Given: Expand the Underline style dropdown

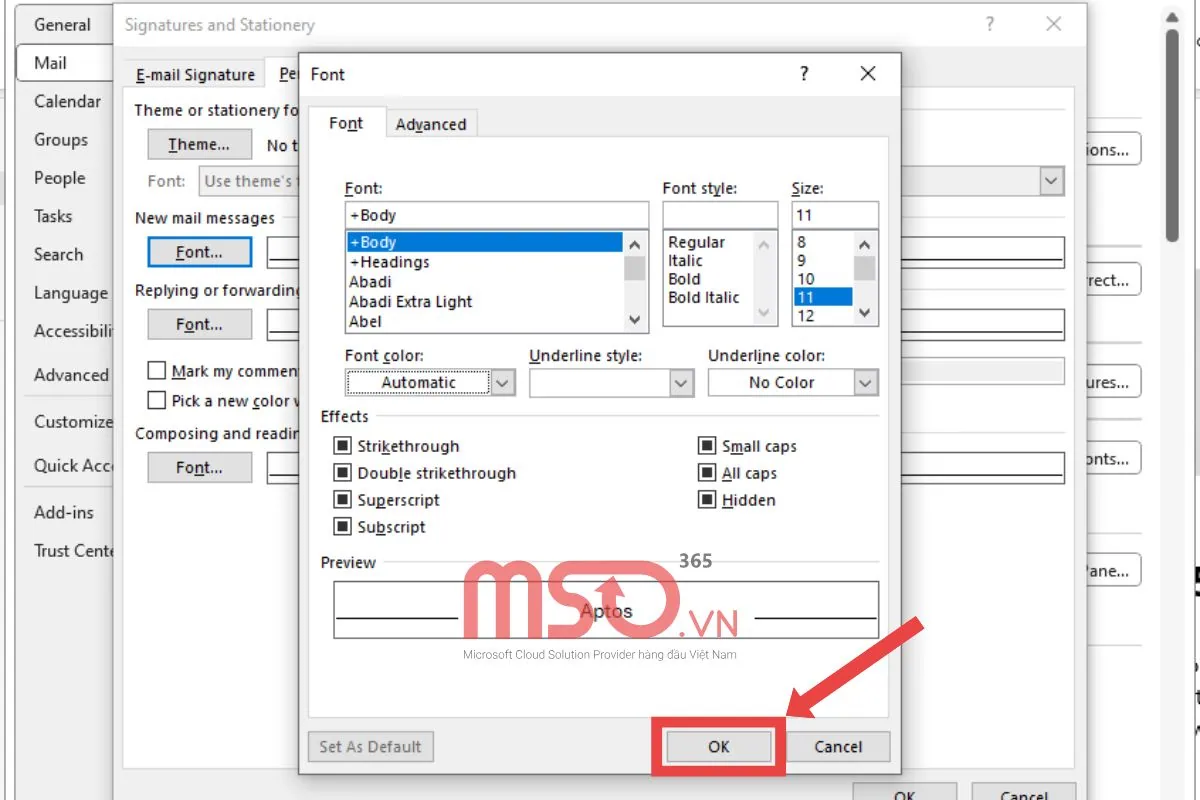Looking at the screenshot, I should point(681,383).
